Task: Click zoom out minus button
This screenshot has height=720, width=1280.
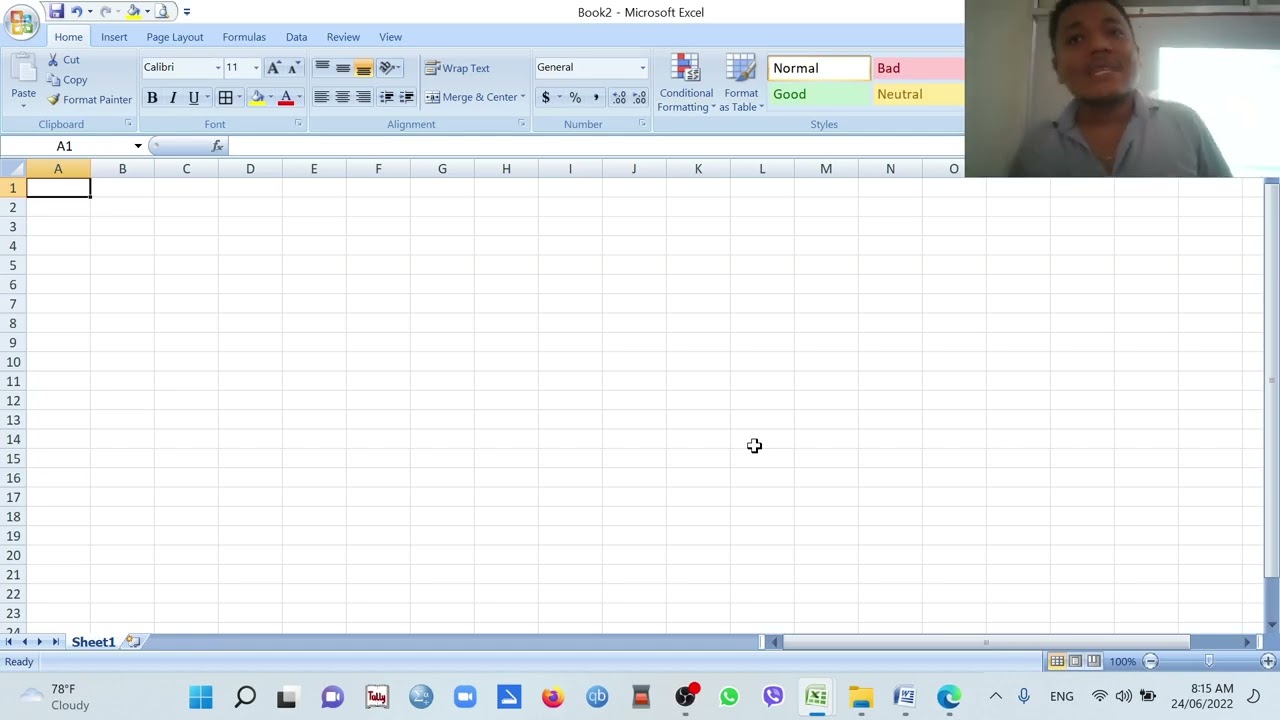Action: click(1151, 661)
